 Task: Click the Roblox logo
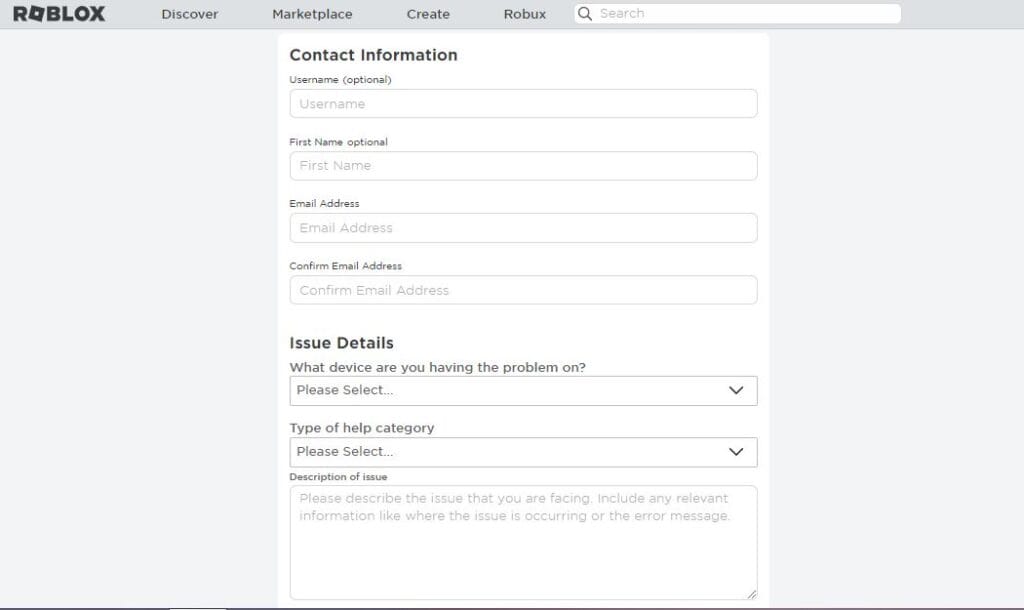pos(59,14)
